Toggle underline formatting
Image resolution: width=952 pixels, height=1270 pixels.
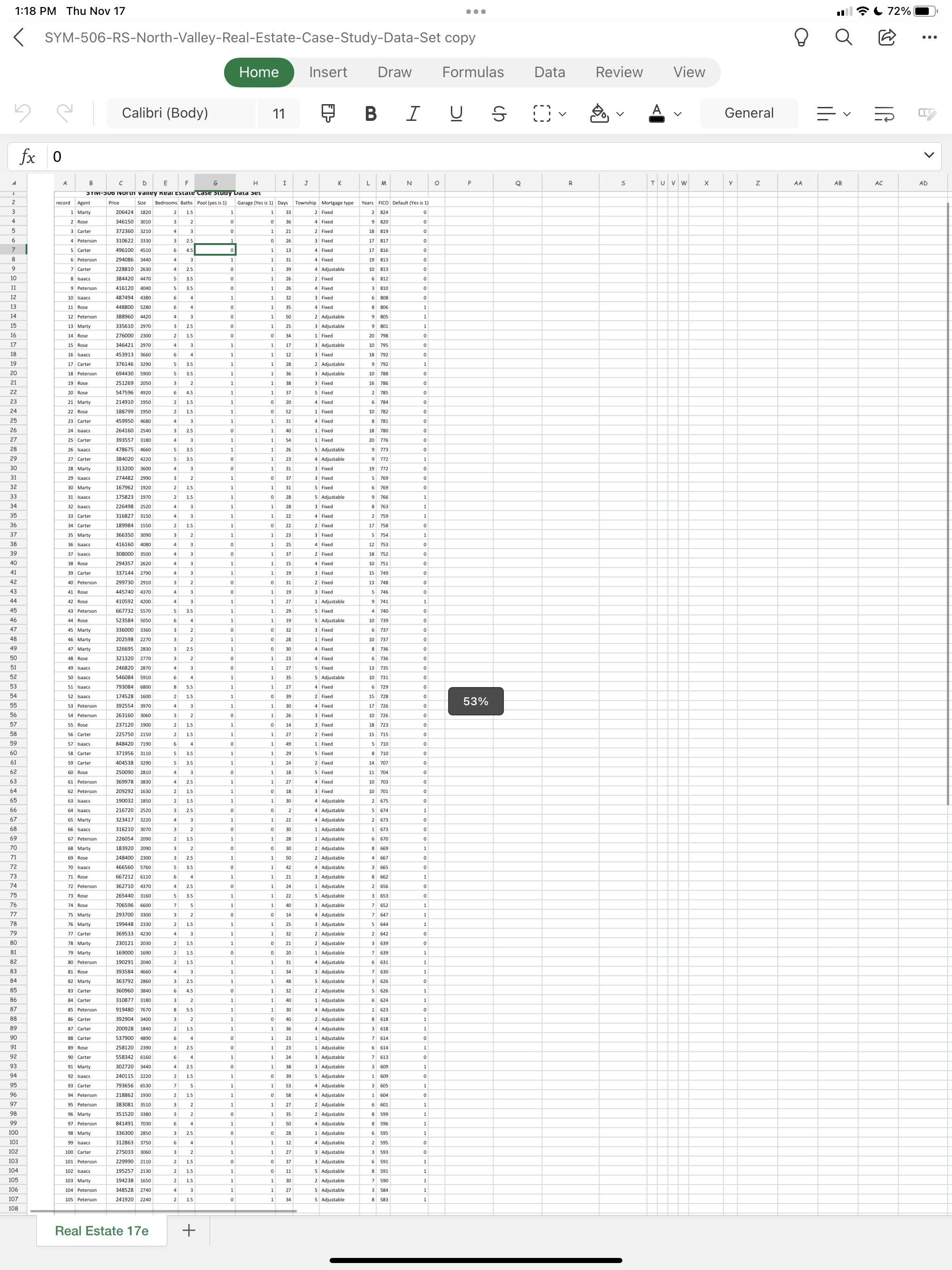456,113
